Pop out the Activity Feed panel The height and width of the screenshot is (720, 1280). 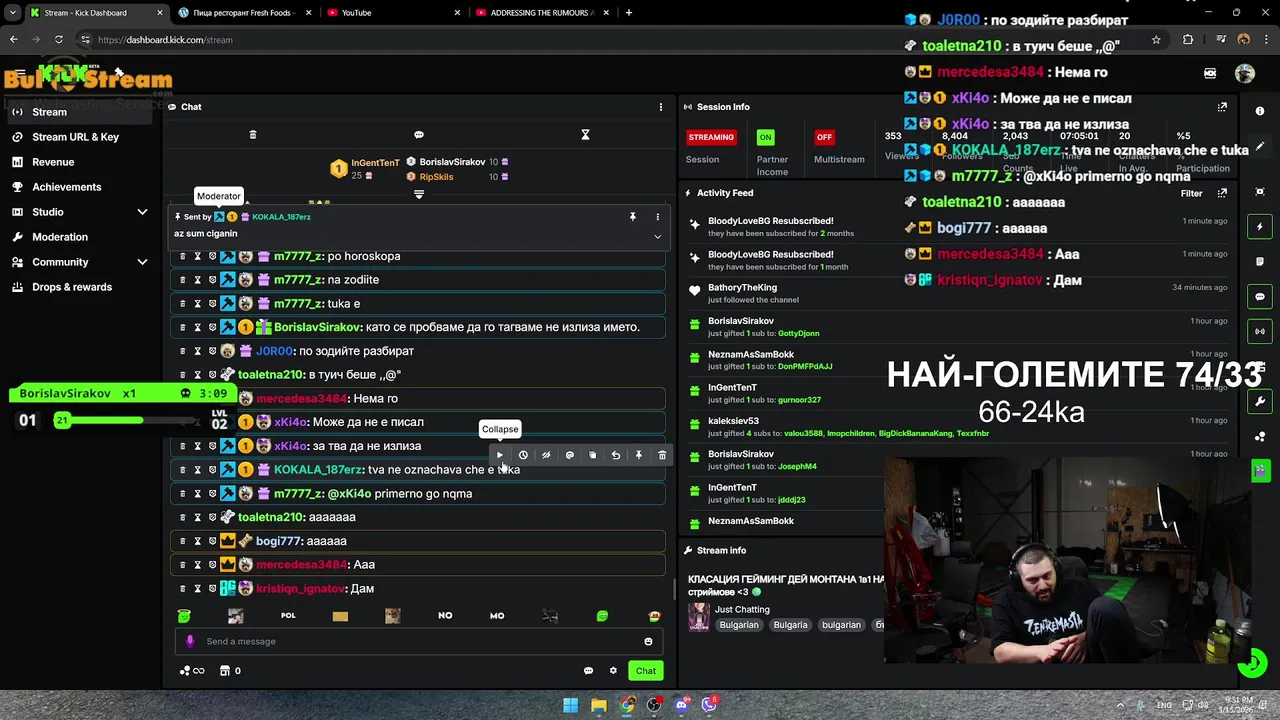point(1222,193)
